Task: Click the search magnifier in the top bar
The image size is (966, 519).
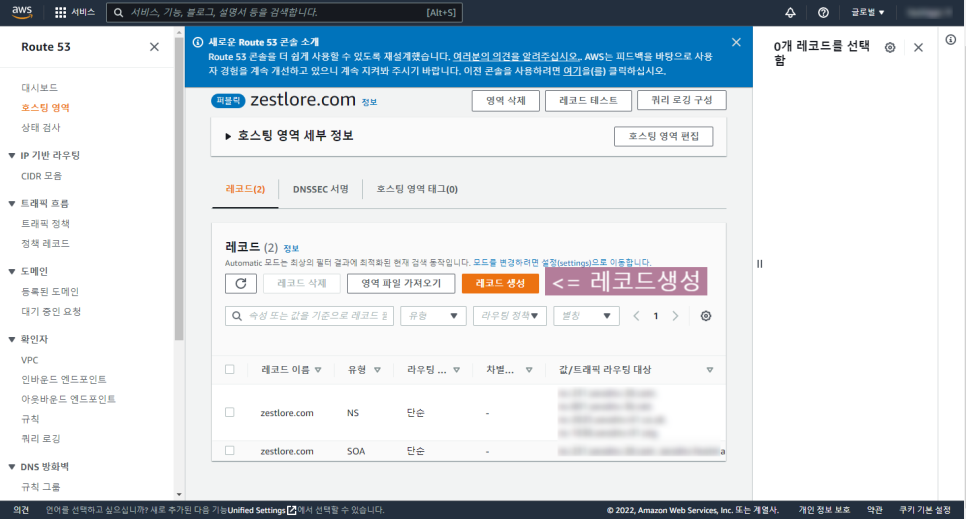Action: tap(118, 12)
